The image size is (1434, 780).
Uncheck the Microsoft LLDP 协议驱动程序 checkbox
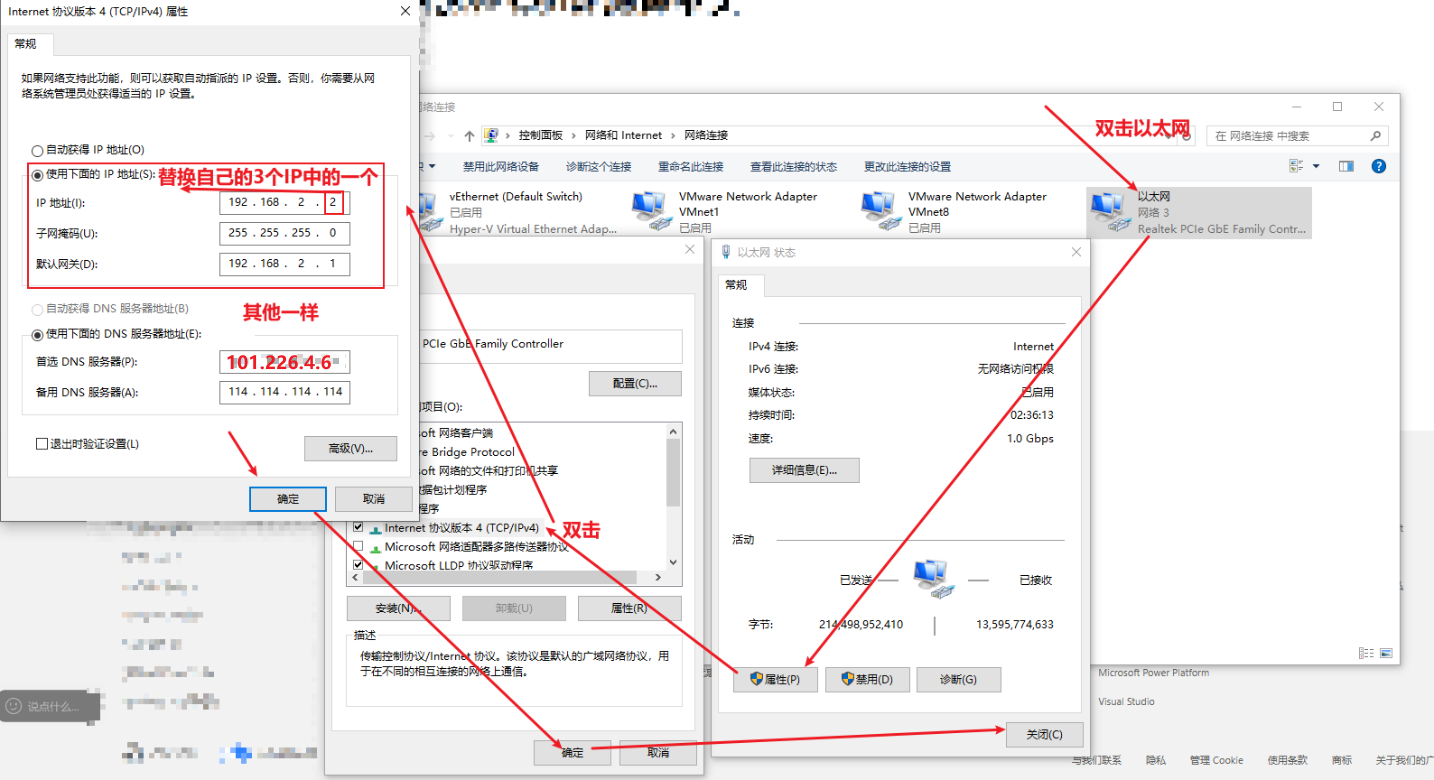[x=358, y=565]
